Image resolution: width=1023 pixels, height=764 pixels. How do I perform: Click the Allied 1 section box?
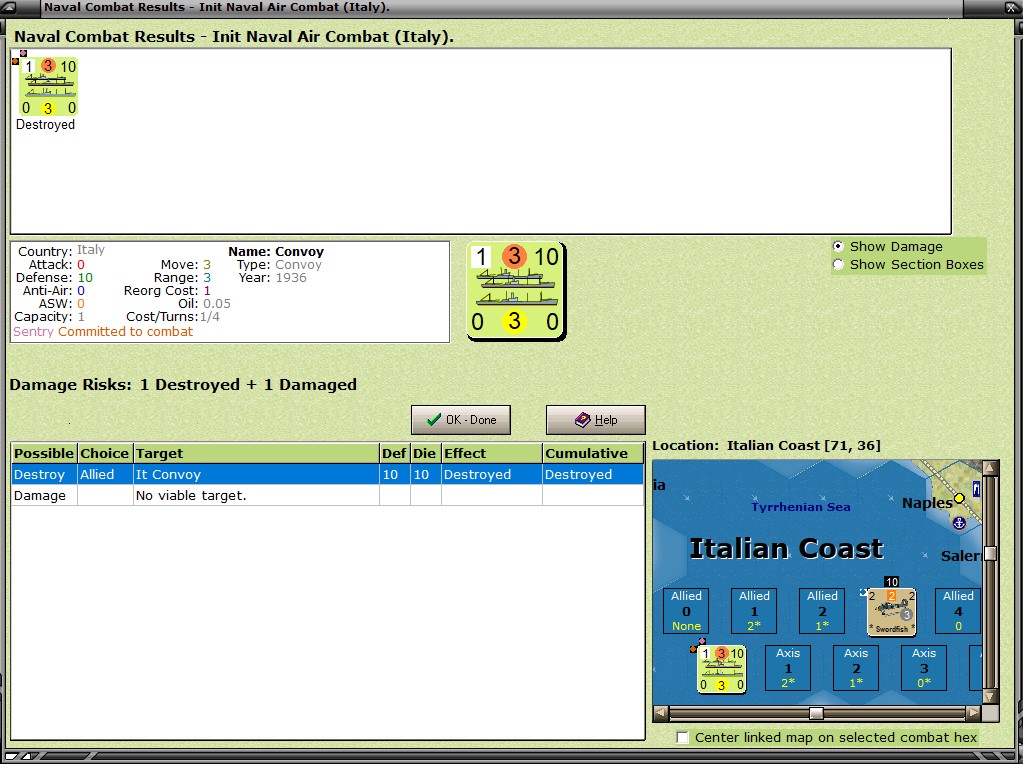pyautogui.click(x=754, y=611)
